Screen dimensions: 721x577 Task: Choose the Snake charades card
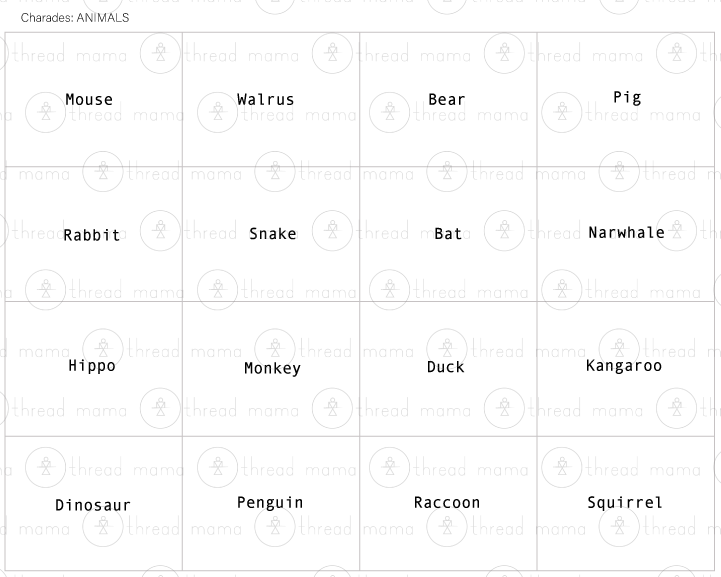coord(273,234)
